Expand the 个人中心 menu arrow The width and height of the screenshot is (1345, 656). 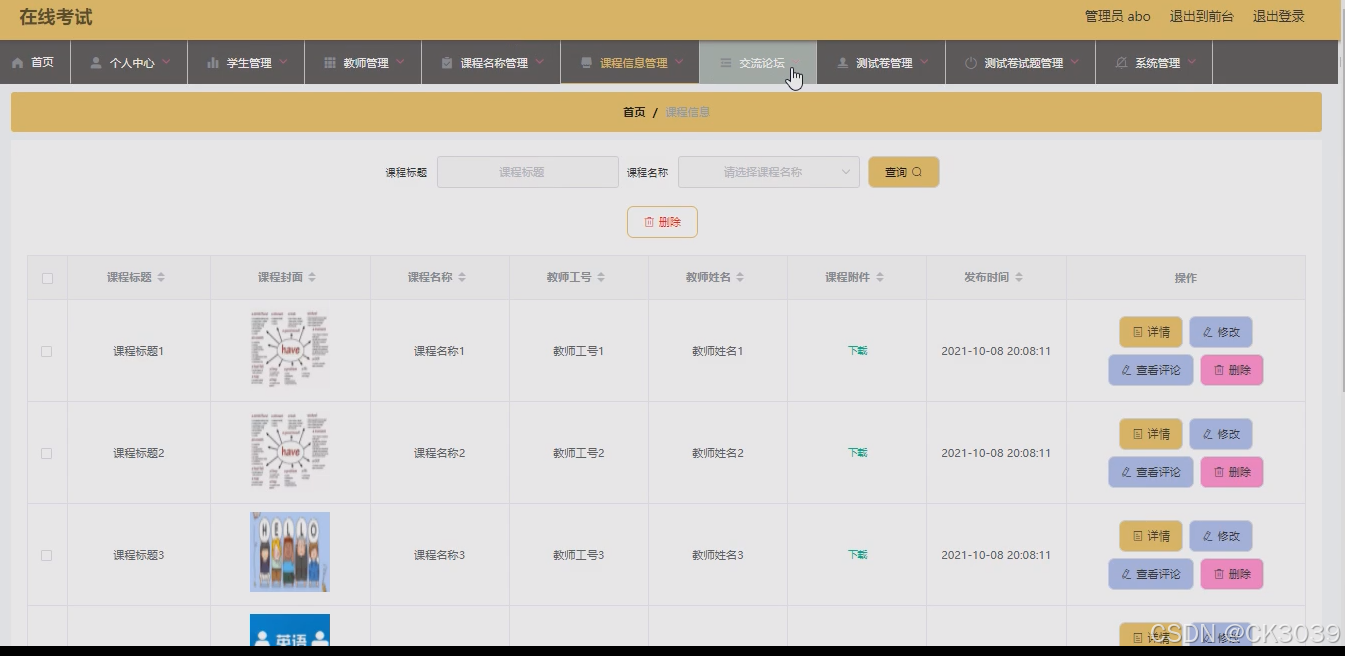click(166, 61)
